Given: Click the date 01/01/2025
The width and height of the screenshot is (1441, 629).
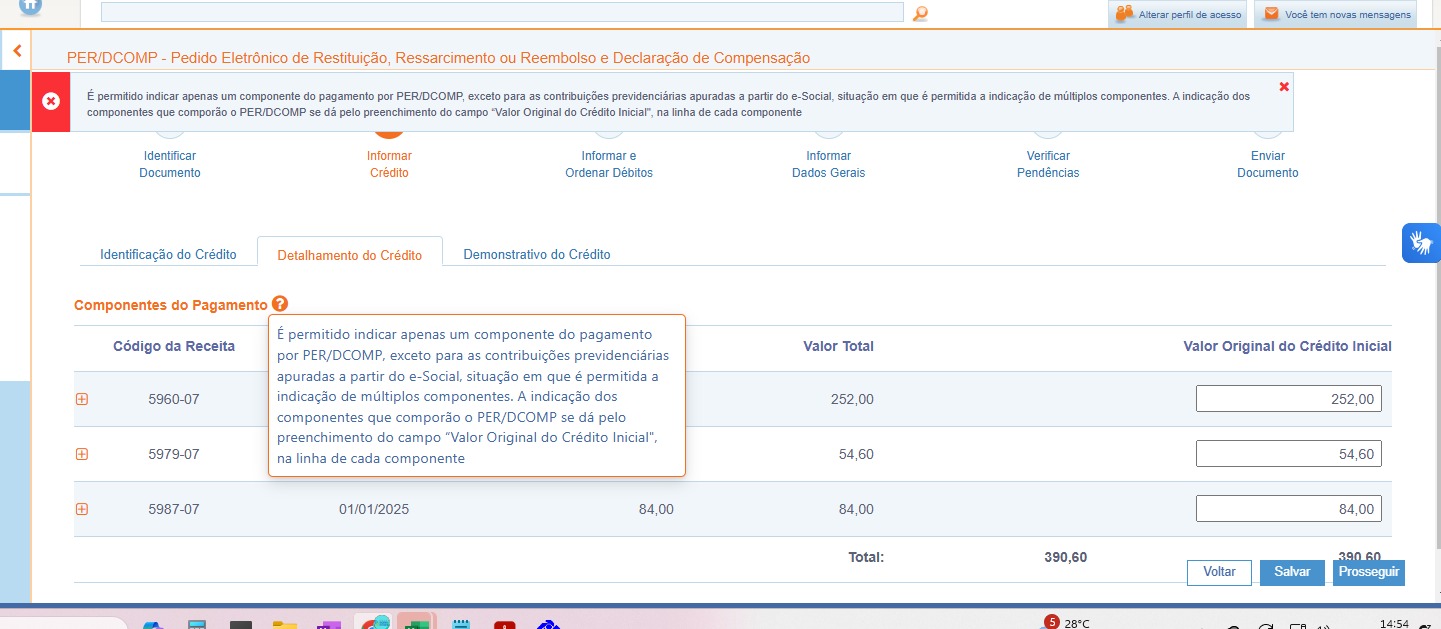Looking at the screenshot, I should pos(374,509).
